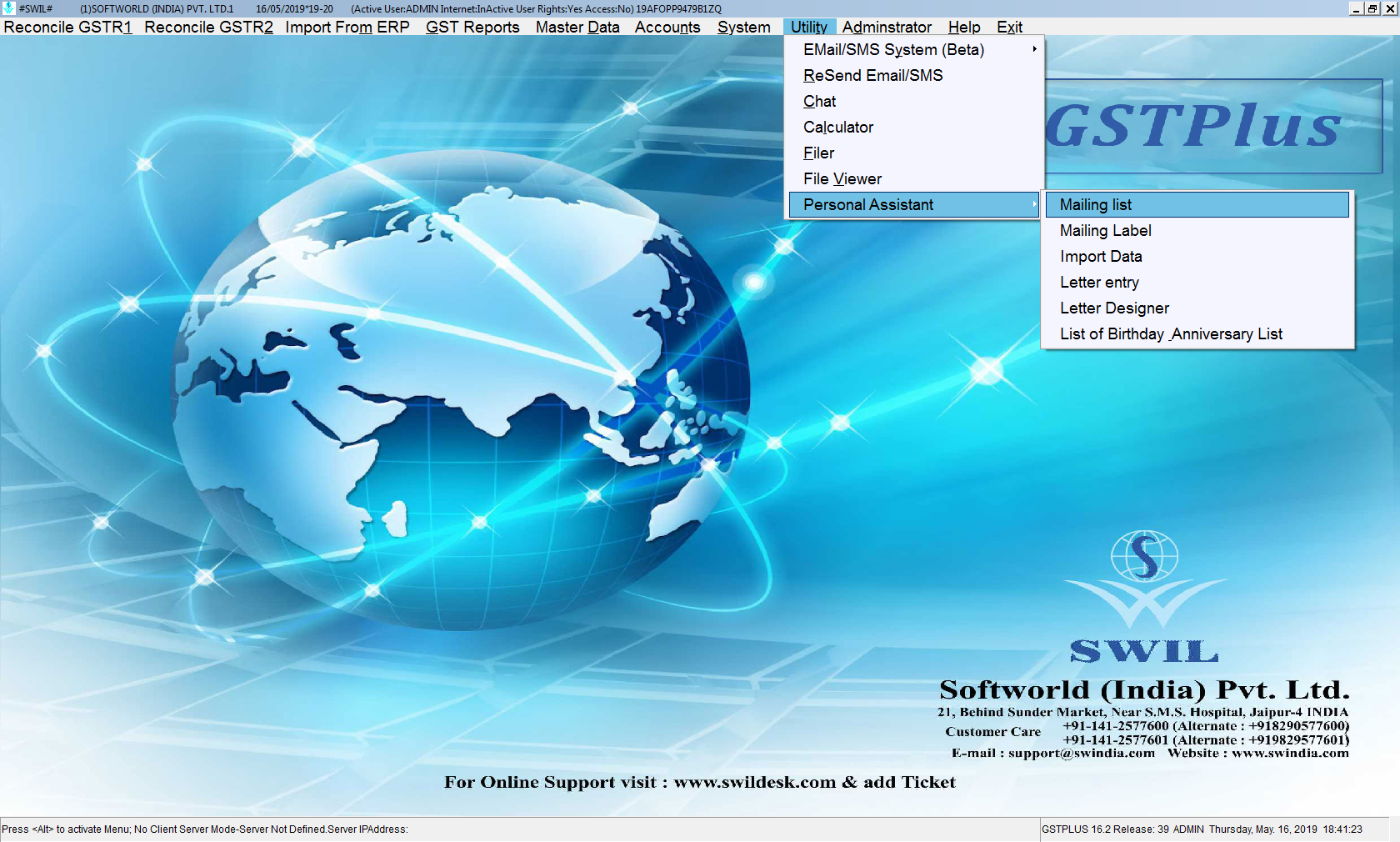Click the support@swindia.com email address
Viewport: 1400px width, 842px height.
point(1082,754)
